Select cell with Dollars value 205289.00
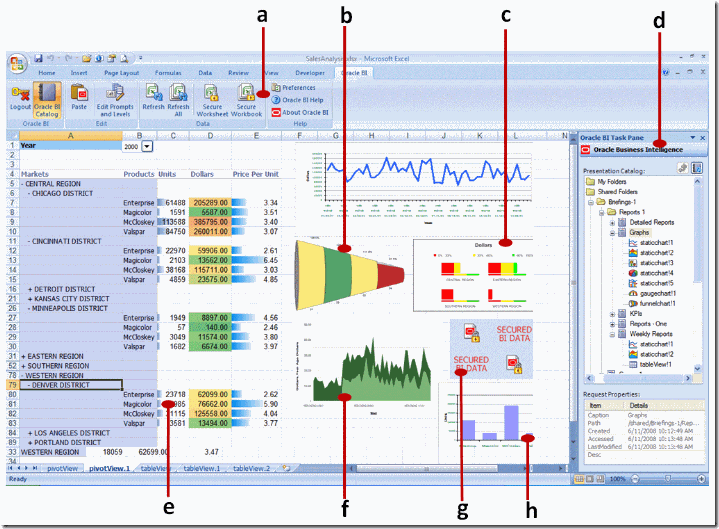This screenshot has width=719, height=529. coord(210,203)
